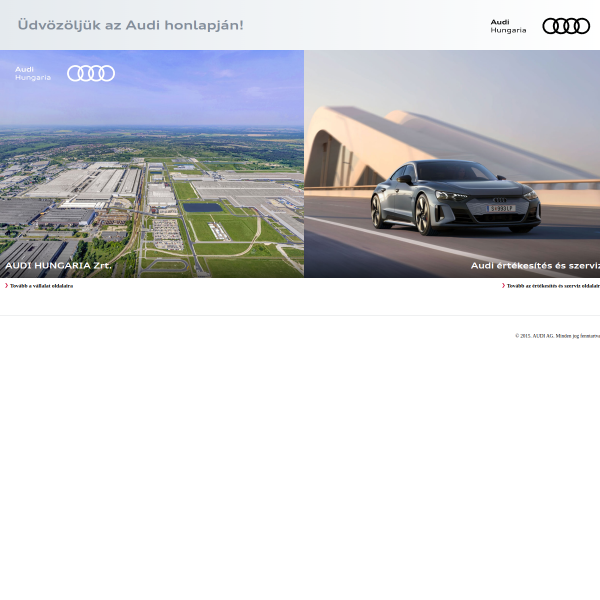Click the 'Audi értékesítés és szerviz' caption text

(535, 265)
